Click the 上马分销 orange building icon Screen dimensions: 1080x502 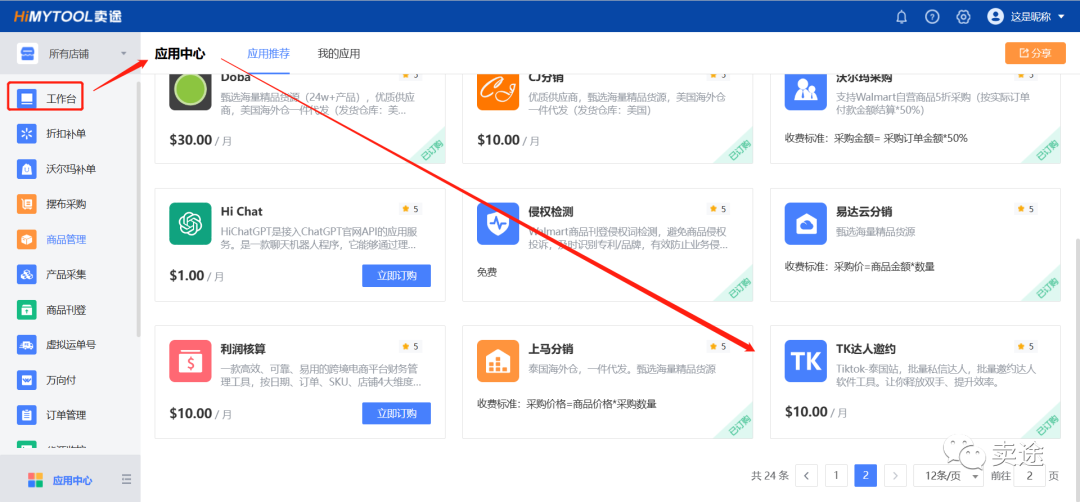(x=497, y=361)
